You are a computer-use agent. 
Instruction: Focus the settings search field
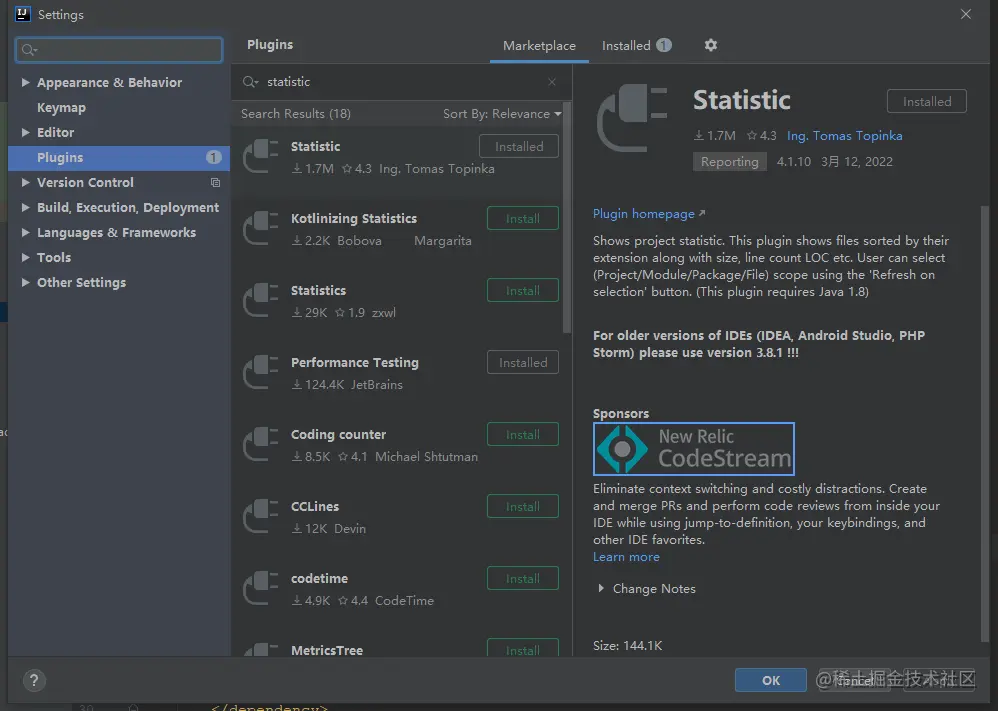click(119, 50)
